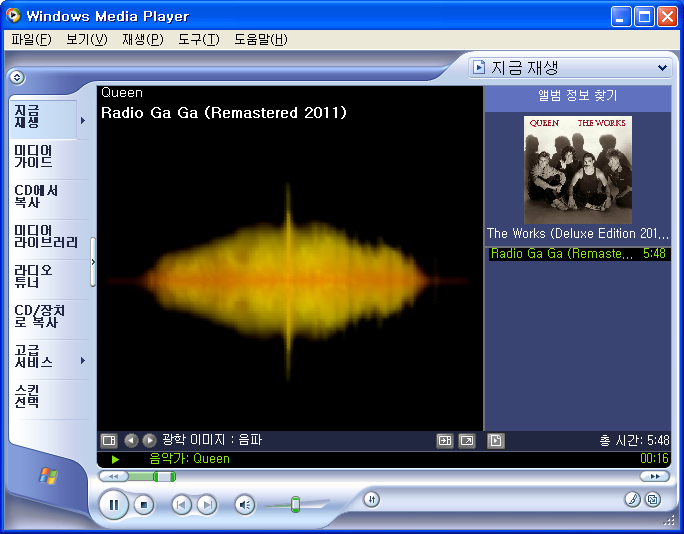Screen dimensions: 684x534
Task: Toggle the playlist pane button
Action: [x=496, y=440]
